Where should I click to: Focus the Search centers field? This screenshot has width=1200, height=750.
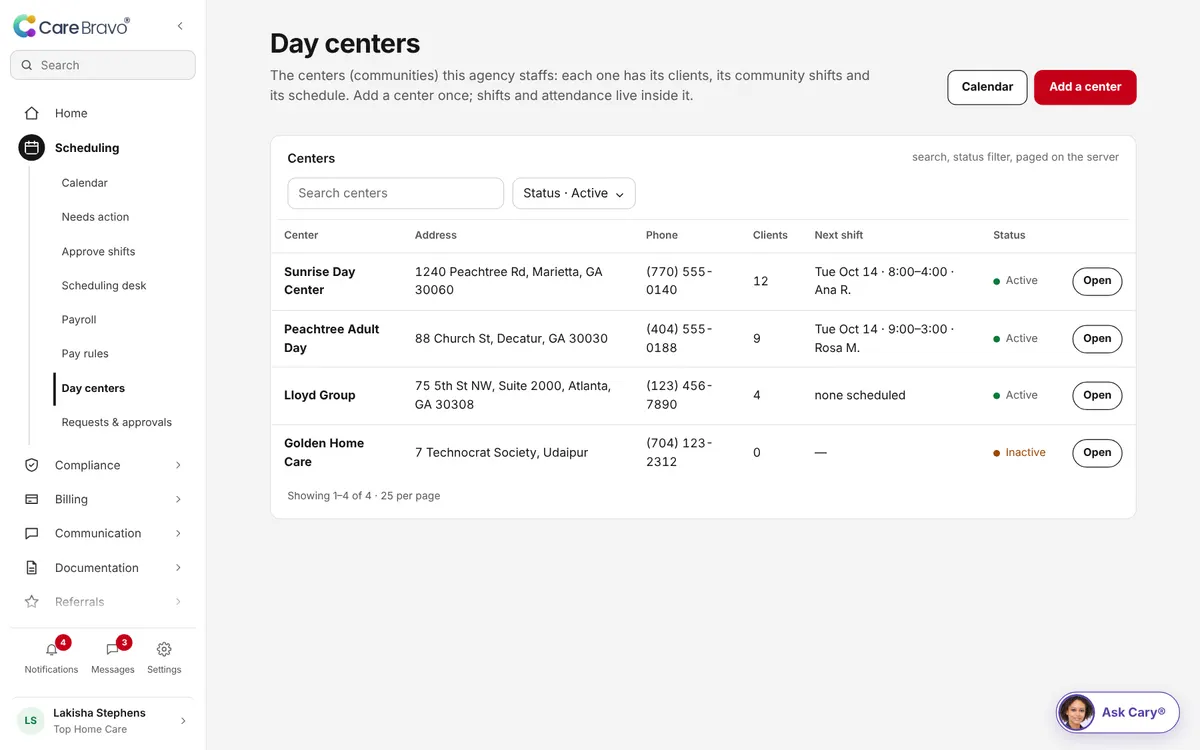click(395, 193)
